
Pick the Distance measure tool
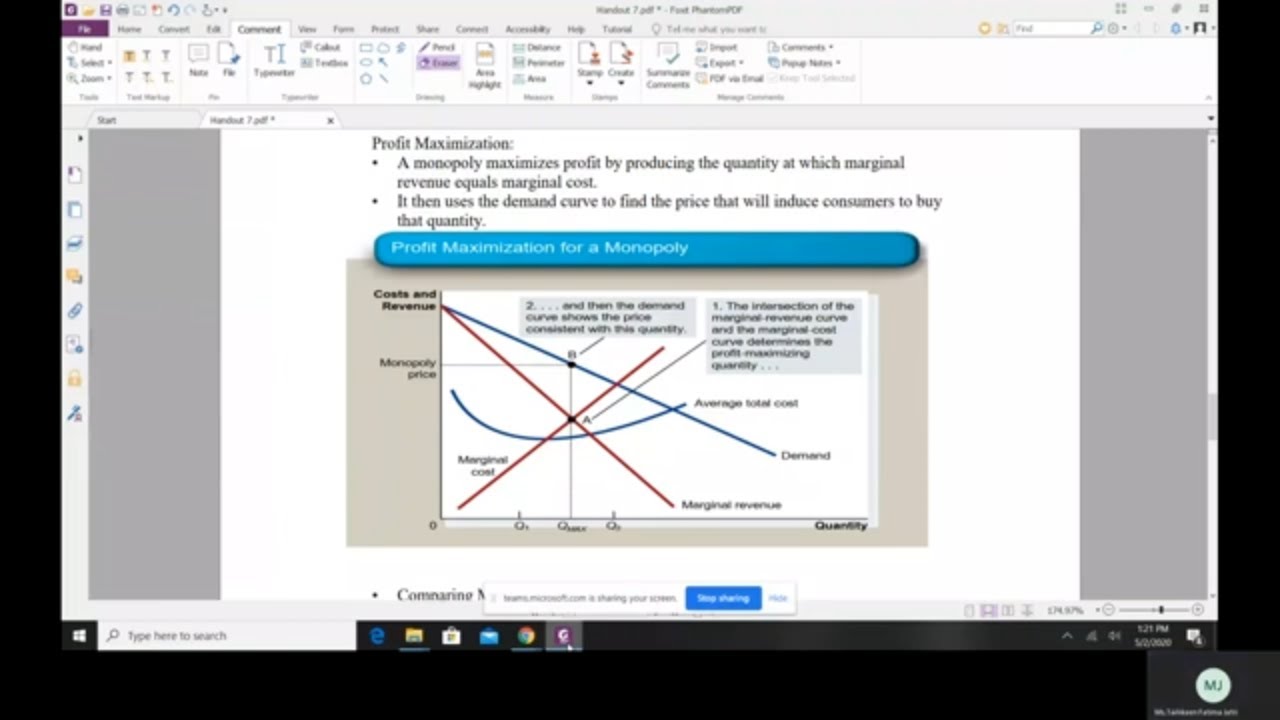pos(537,47)
